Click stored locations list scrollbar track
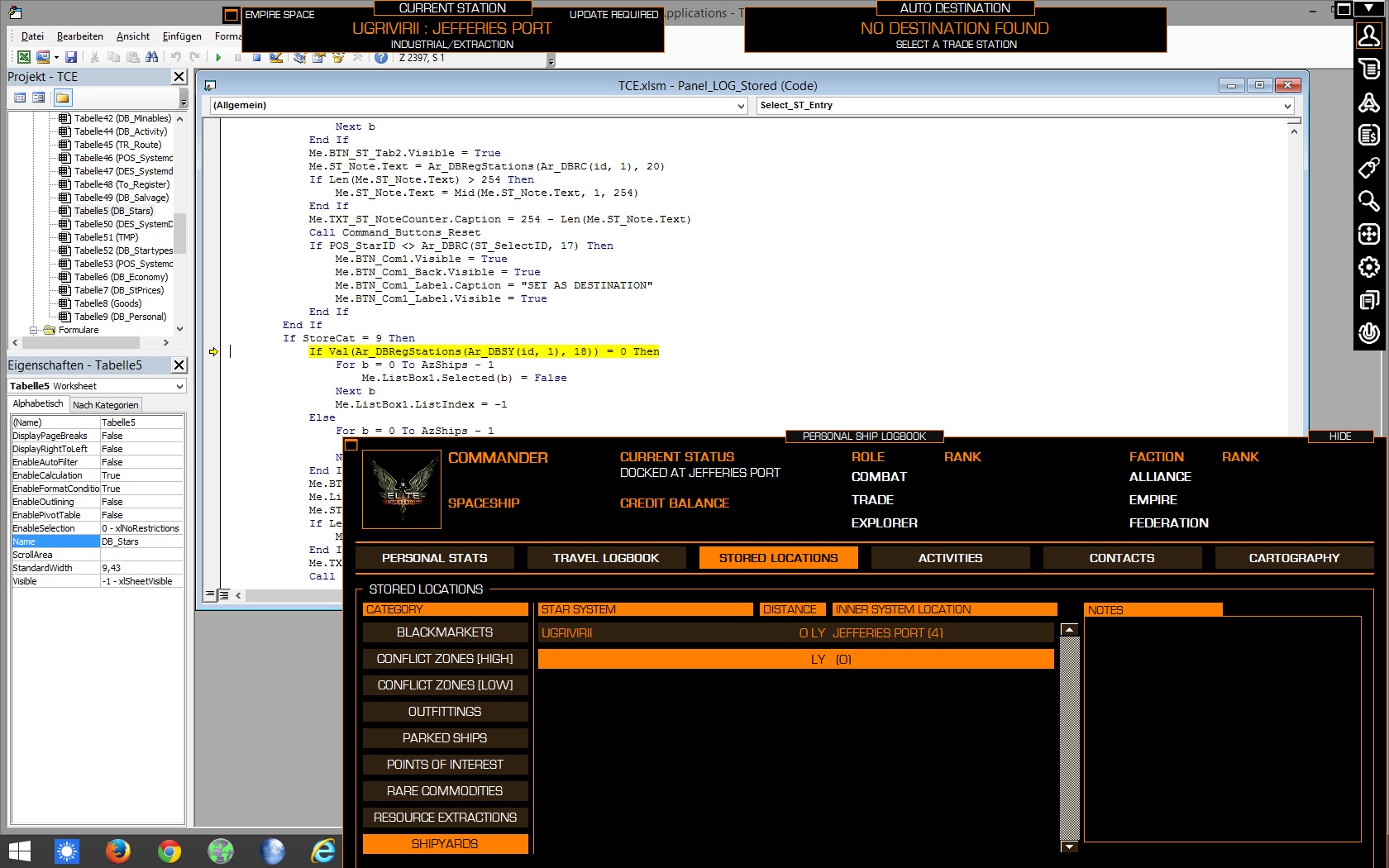Screen dimensions: 1389x868 pyautogui.click(x=1069, y=737)
